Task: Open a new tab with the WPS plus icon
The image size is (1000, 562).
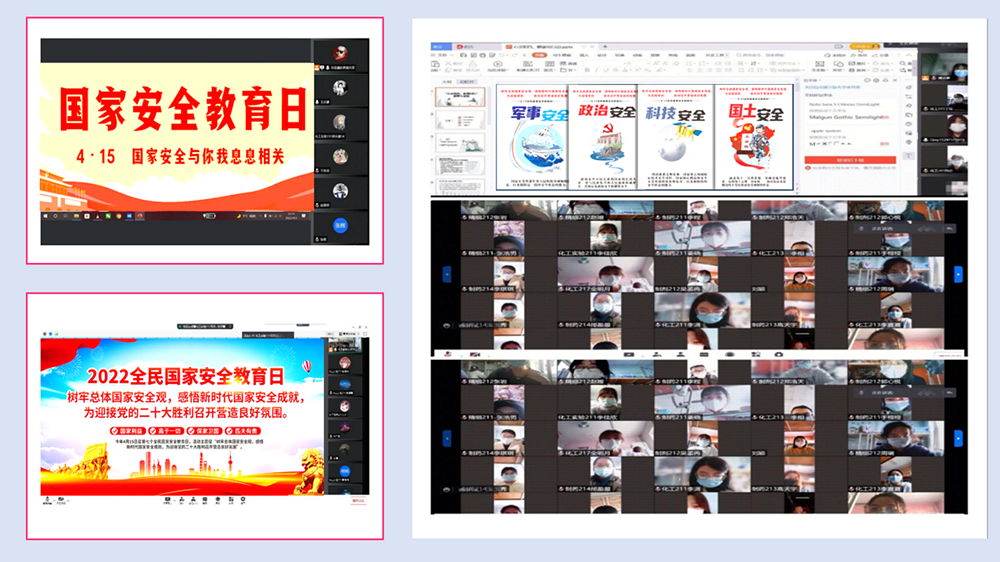Action: point(605,46)
